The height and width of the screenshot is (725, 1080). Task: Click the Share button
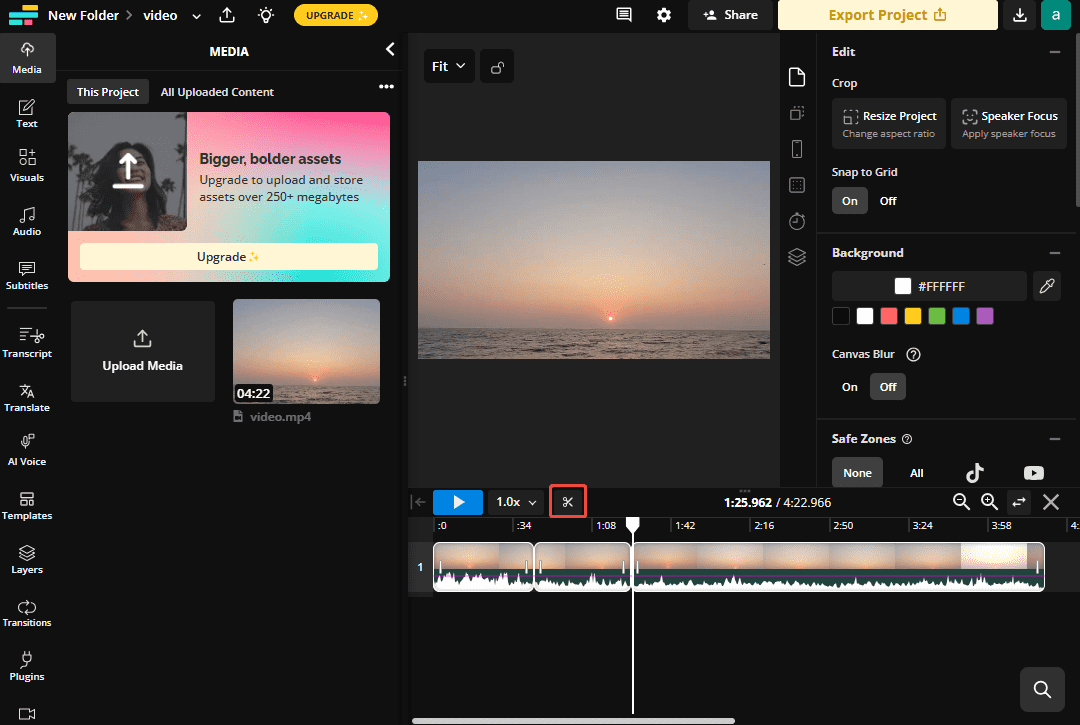(730, 15)
